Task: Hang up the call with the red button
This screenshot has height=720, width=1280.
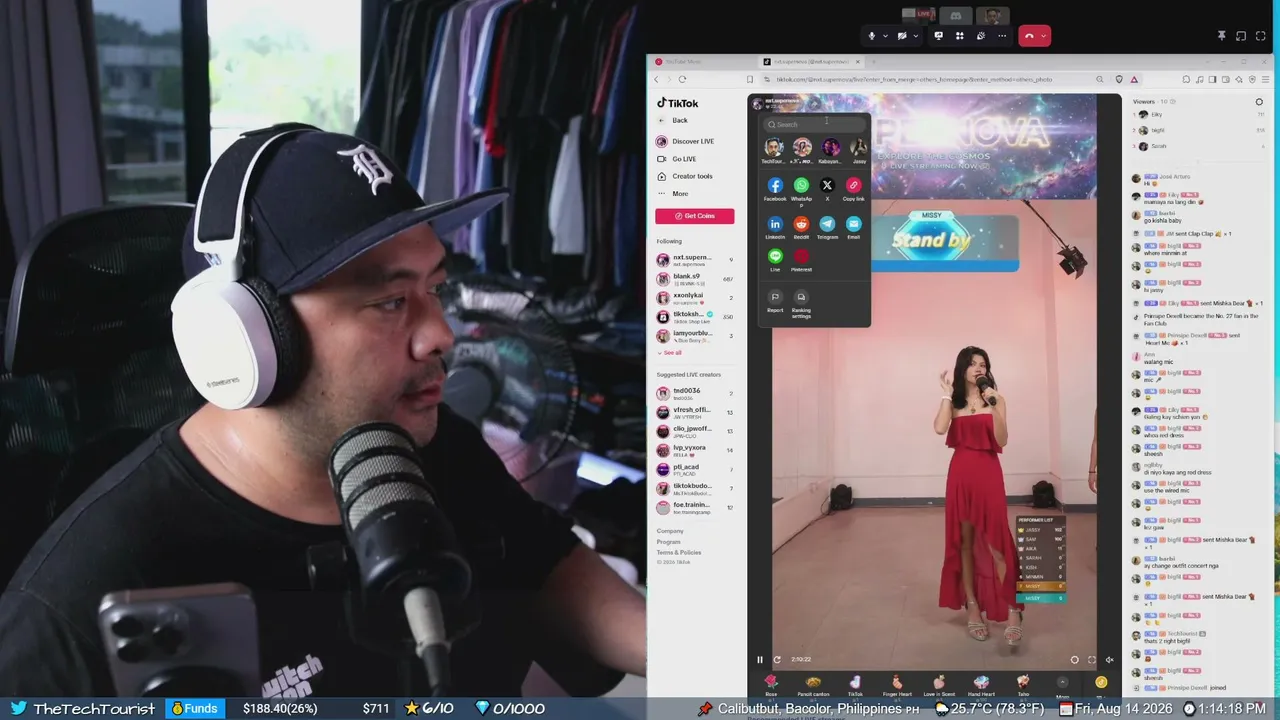Action: [x=1028, y=36]
